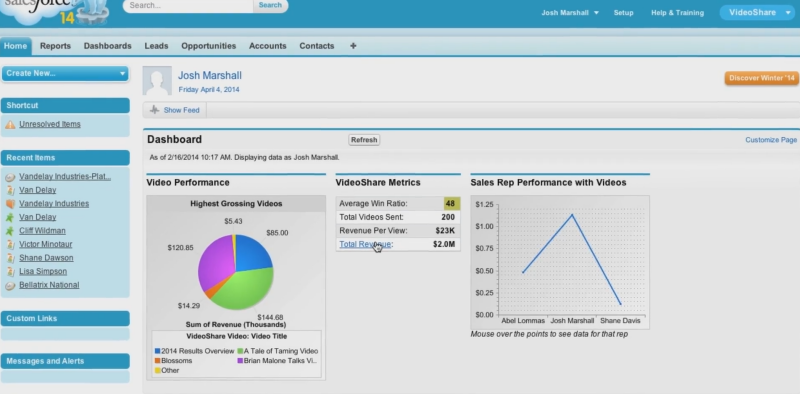Click the orange Blossoms legend swatch
The width and height of the screenshot is (800, 394).
(158, 361)
